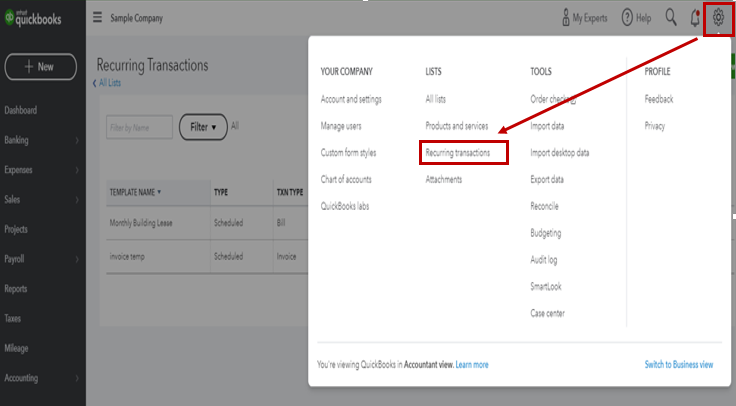Open Taxes in the sidebar
Viewport: 736px width, 406px height.
(x=13, y=318)
